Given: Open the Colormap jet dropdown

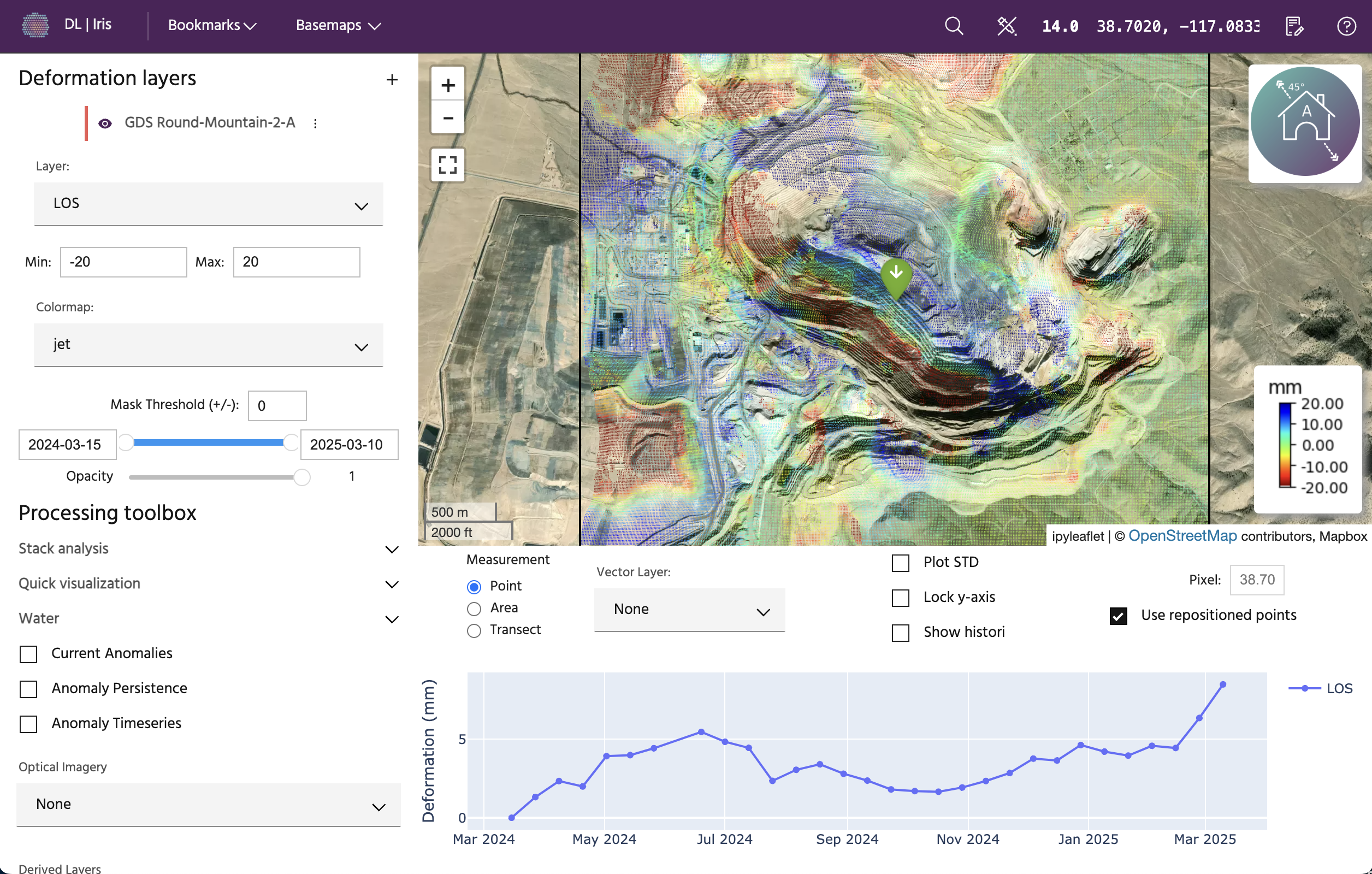Looking at the screenshot, I should point(208,345).
